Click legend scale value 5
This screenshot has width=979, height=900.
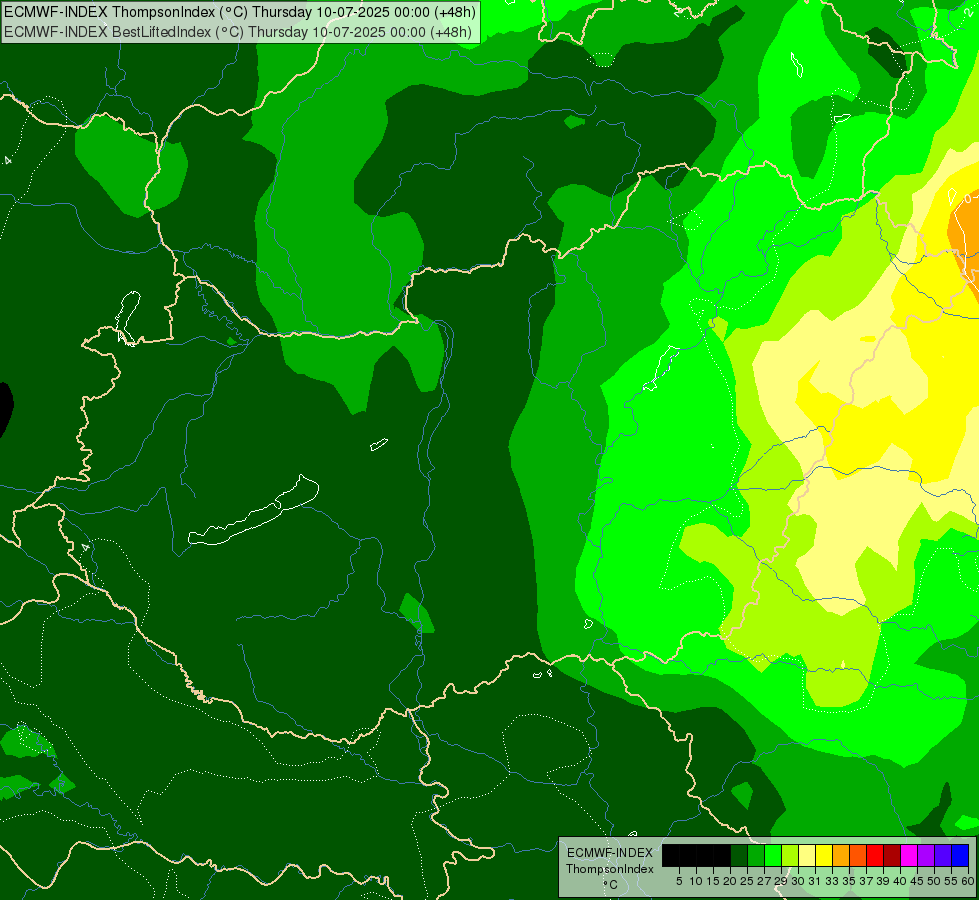coord(679,881)
